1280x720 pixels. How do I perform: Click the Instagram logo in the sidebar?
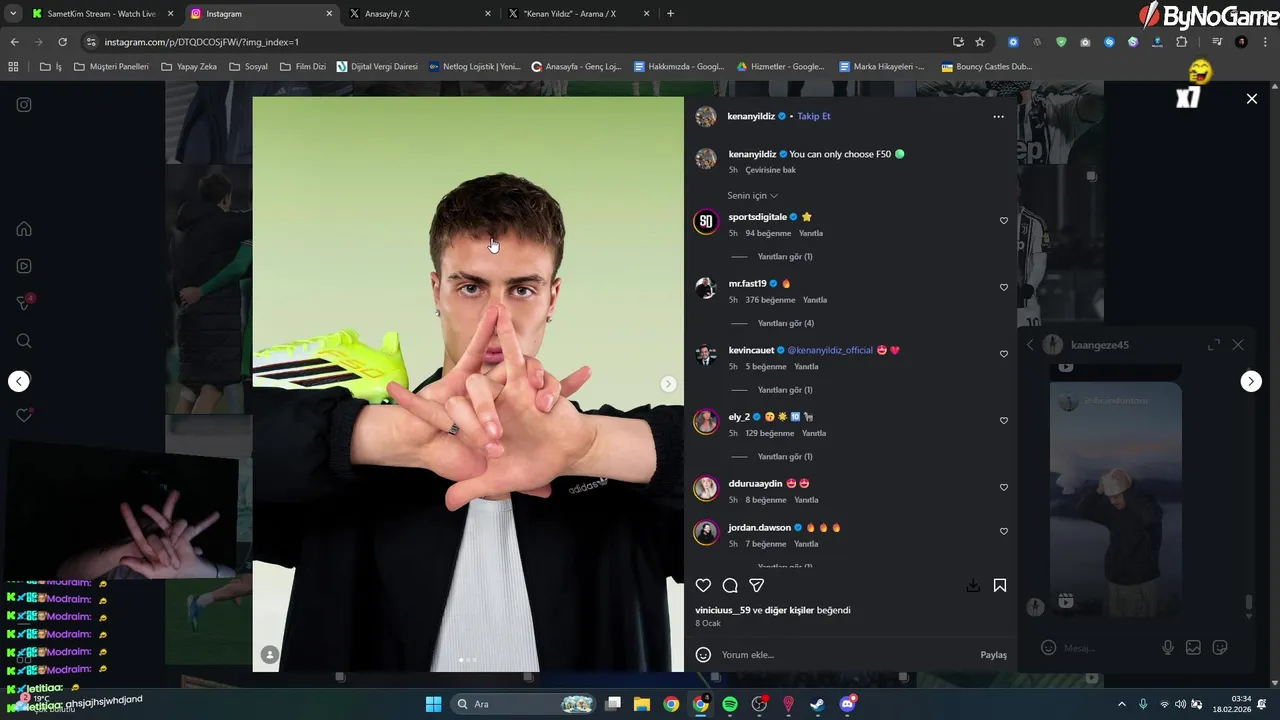click(24, 105)
